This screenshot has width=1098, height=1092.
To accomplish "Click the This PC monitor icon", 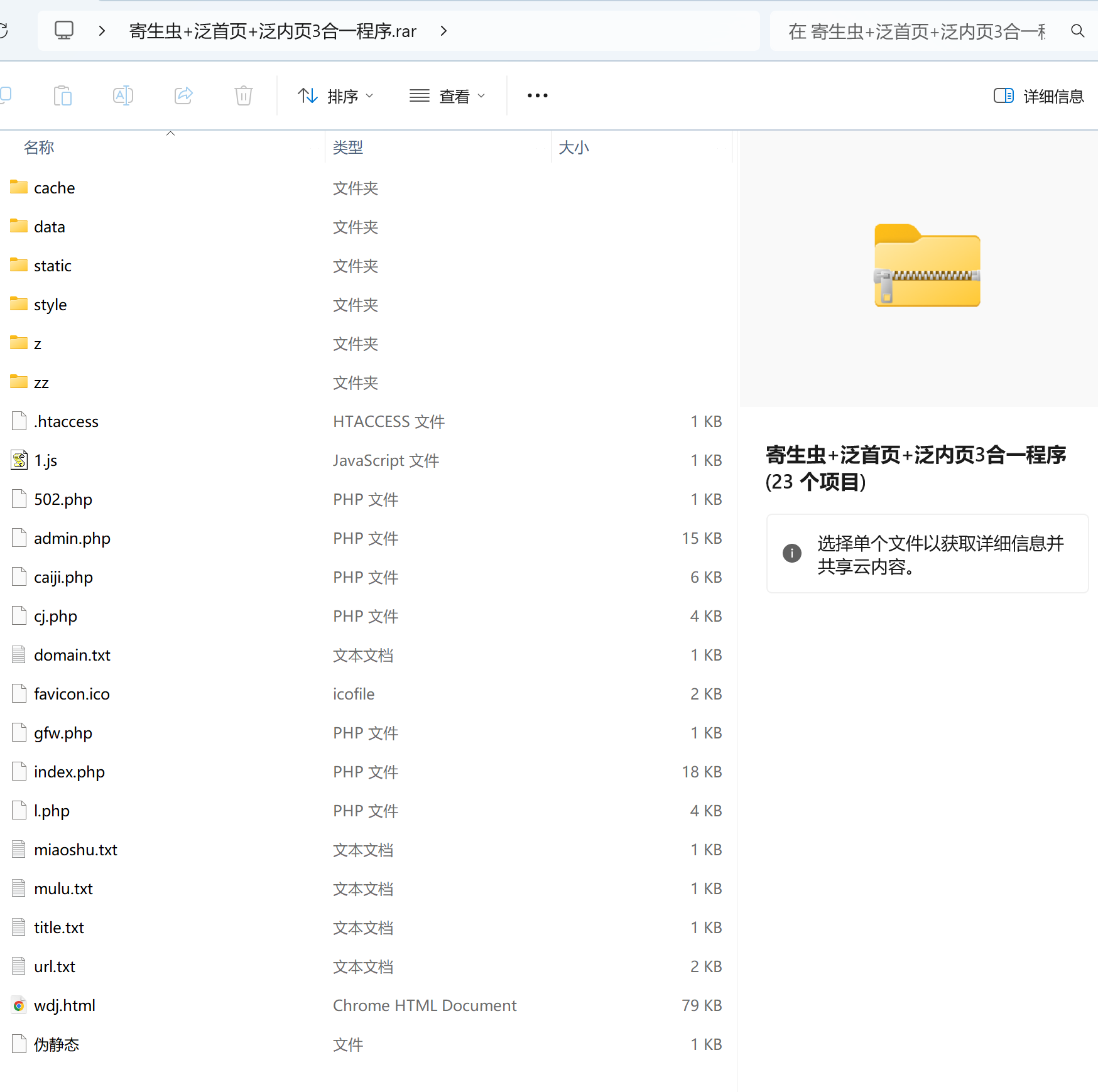I will (64, 31).
